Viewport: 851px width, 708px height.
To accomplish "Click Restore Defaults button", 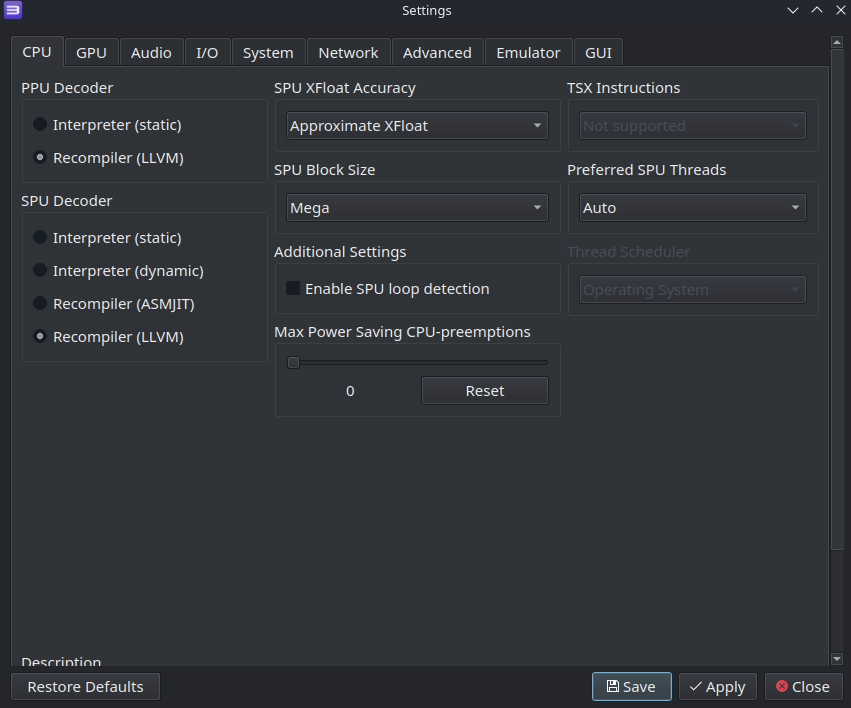I will click(x=85, y=687).
